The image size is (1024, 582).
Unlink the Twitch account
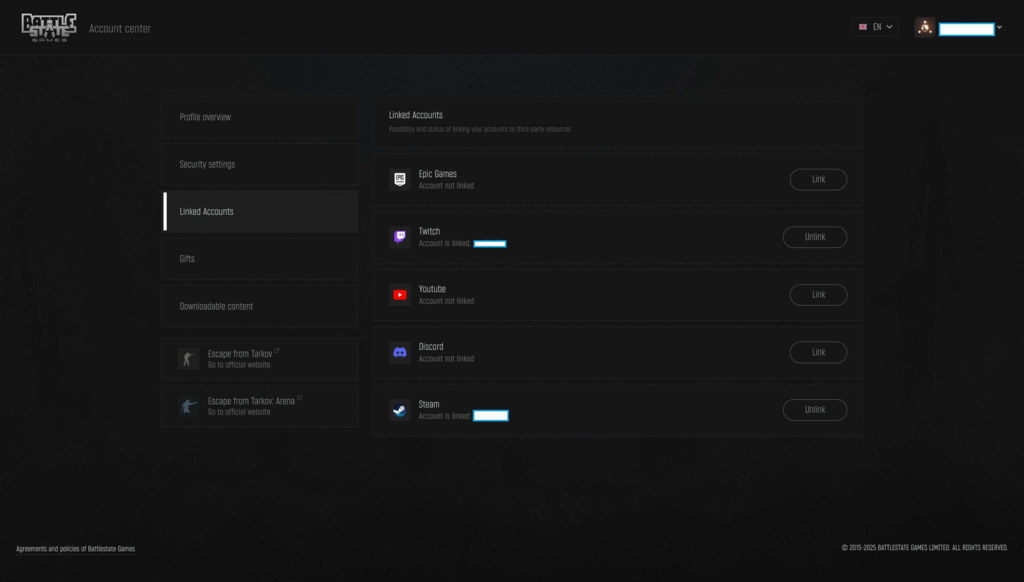point(815,237)
